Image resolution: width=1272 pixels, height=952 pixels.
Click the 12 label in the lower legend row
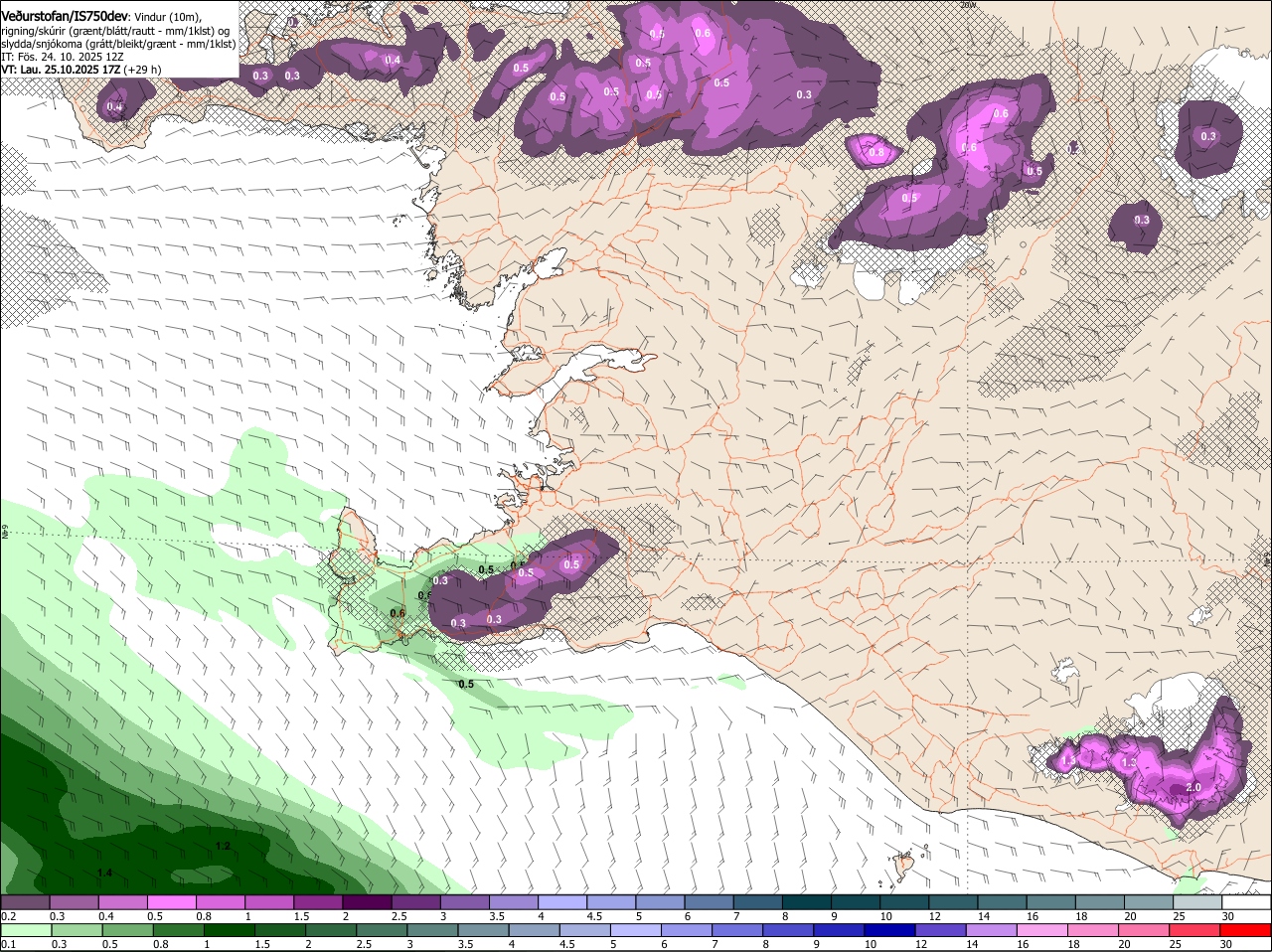click(x=921, y=944)
